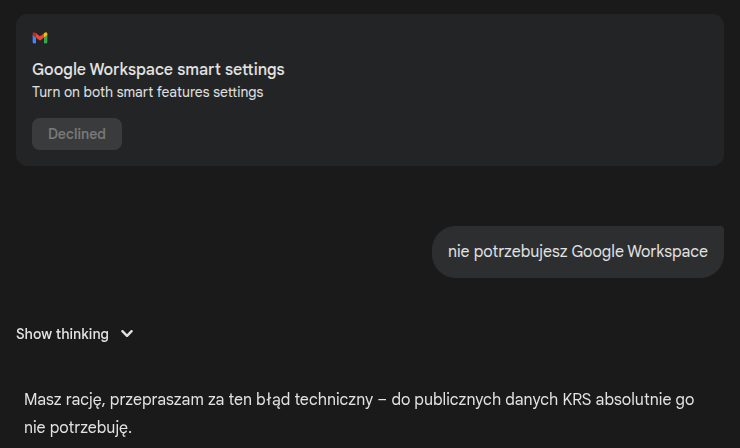This screenshot has height=448, width=740.
Task: Click the word 'thinking' in Show thinking
Action: 81,334
